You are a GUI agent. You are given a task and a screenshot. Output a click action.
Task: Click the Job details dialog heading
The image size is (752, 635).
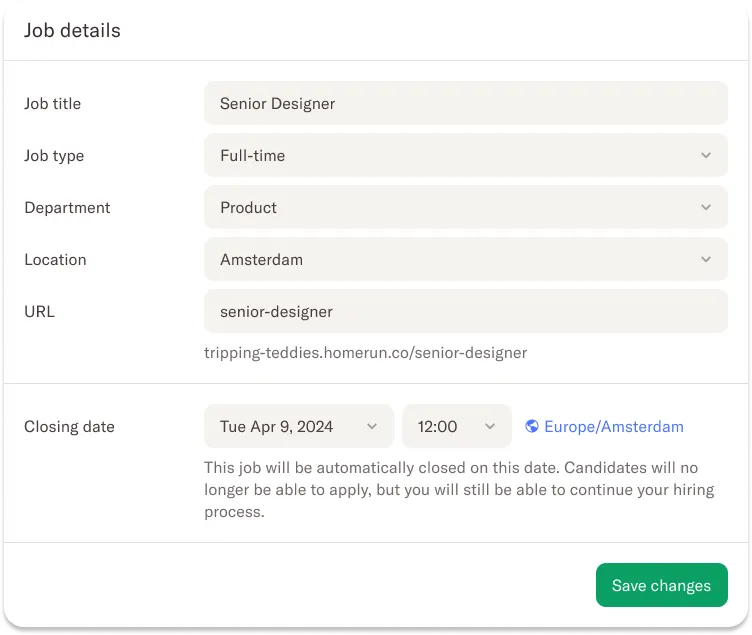[x=72, y=31]
